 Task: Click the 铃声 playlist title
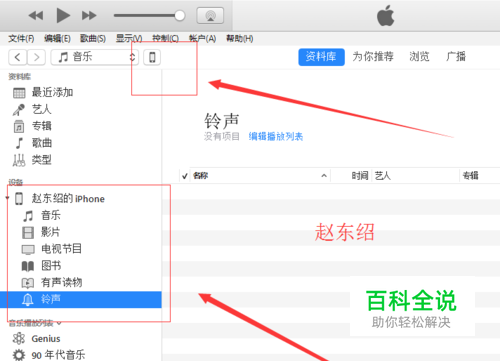[222, 121]
